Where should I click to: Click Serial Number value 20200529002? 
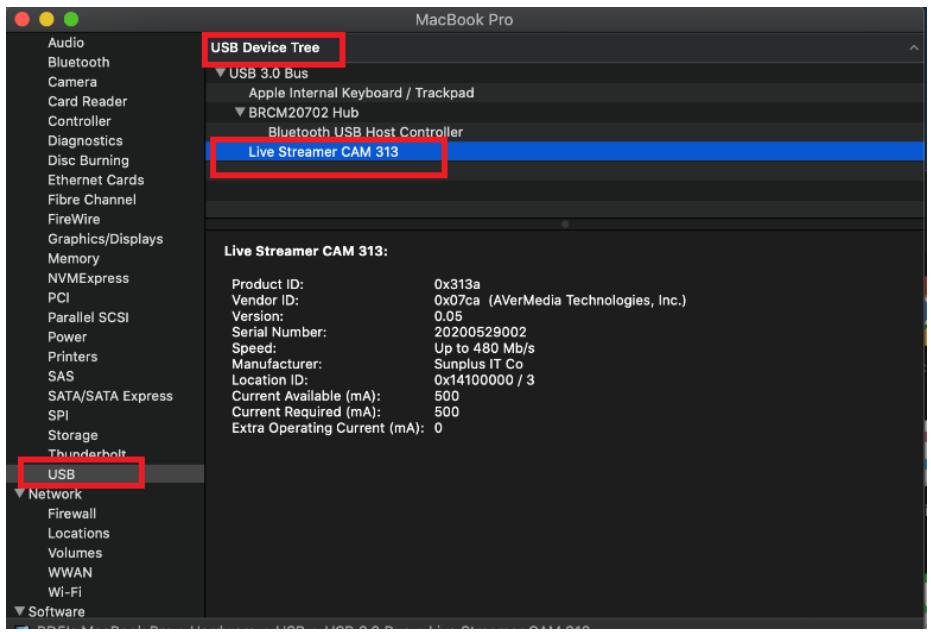click(x=480, y=332)
